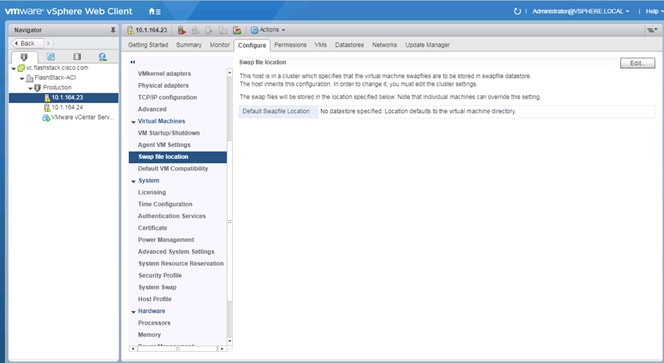Switch to the Monitor tab
664x363 pixels.
[219, 45]
